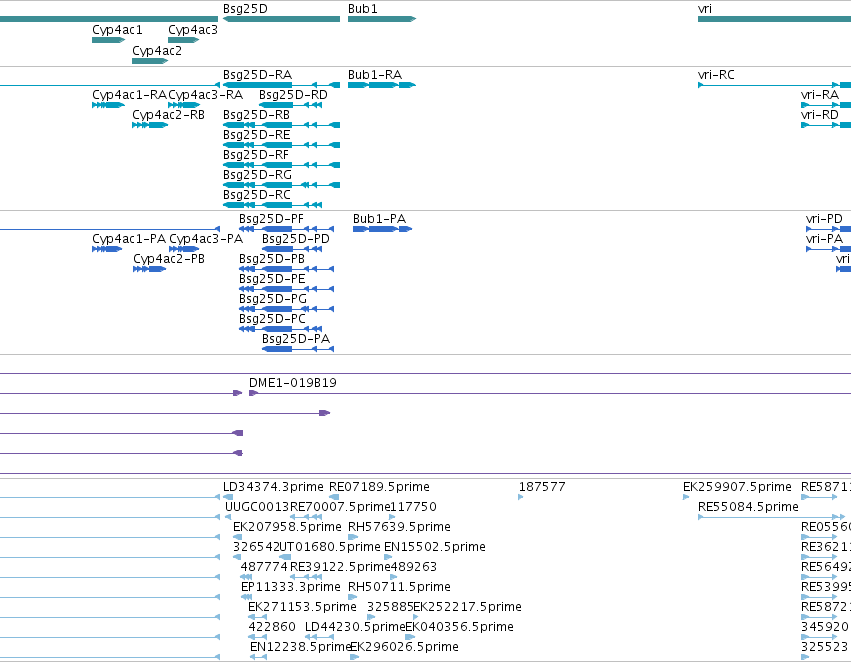The height and width of the screenshot is (662, 851).
Task: Select the UUGC0013 feature
Action: pos(228,517)
